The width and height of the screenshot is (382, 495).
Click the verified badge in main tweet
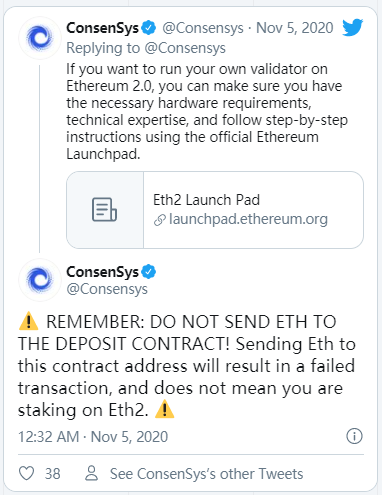click(148, 272)
